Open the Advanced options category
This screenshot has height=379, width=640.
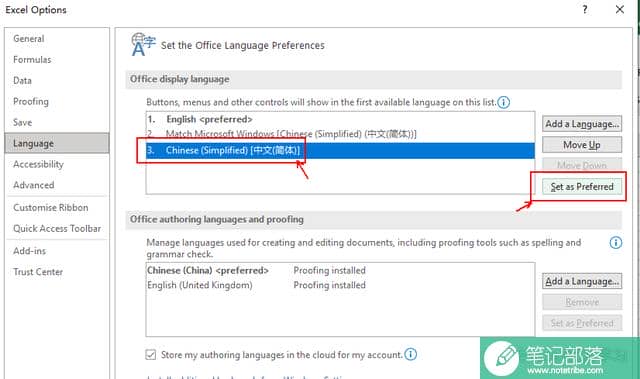(x=33, y=185)
